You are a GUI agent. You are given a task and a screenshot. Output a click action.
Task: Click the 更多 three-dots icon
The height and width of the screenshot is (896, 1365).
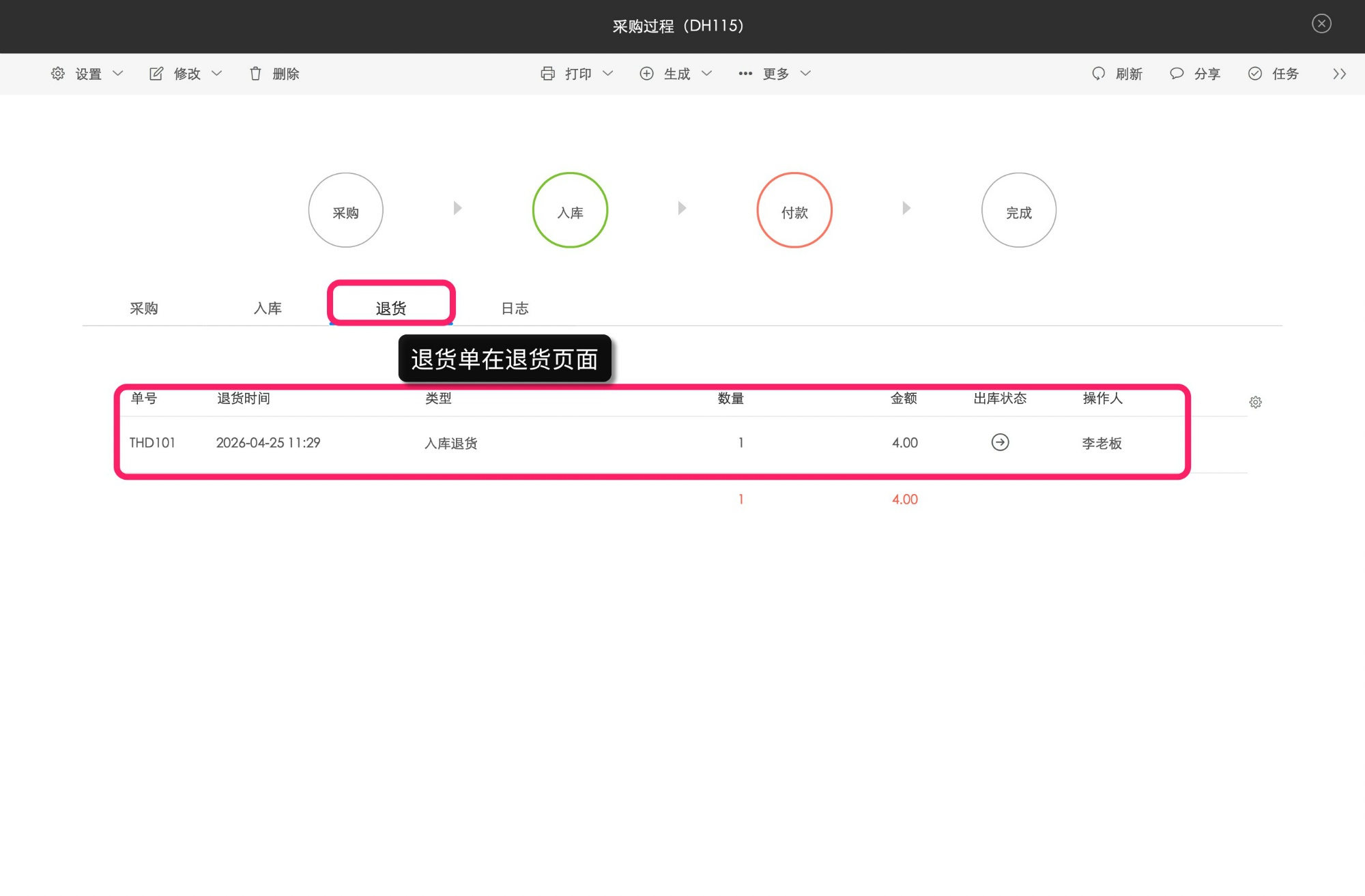click(745, 74)
